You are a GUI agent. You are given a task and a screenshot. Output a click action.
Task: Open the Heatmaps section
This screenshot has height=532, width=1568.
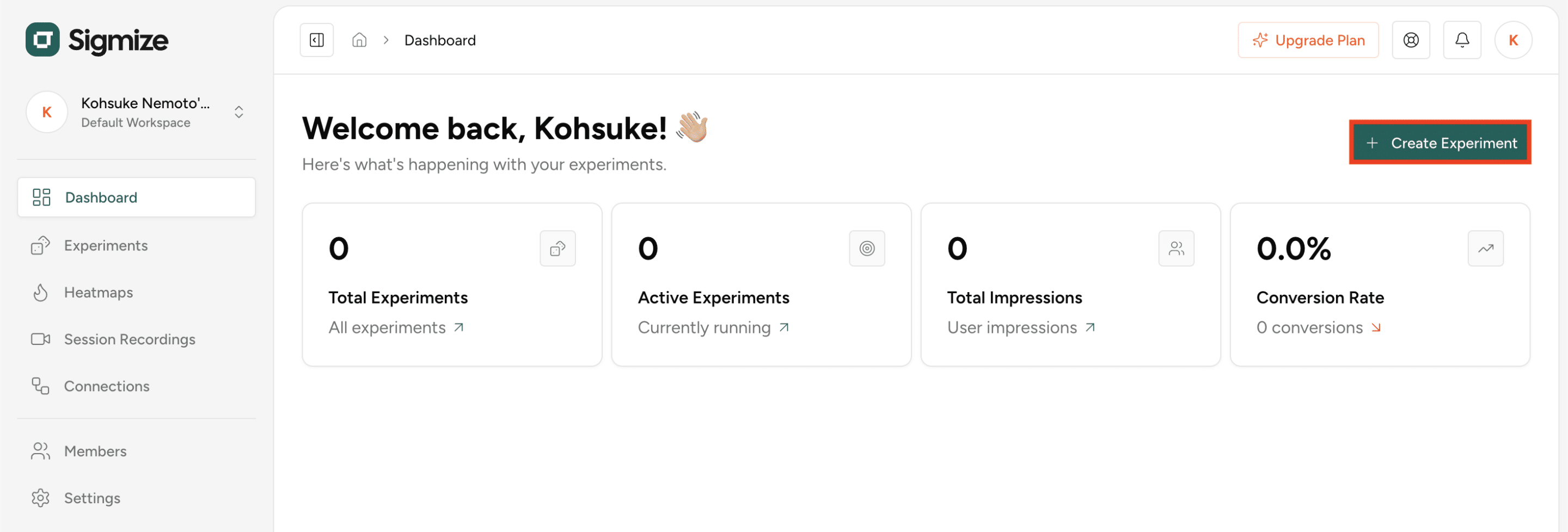tap(99, 293)
